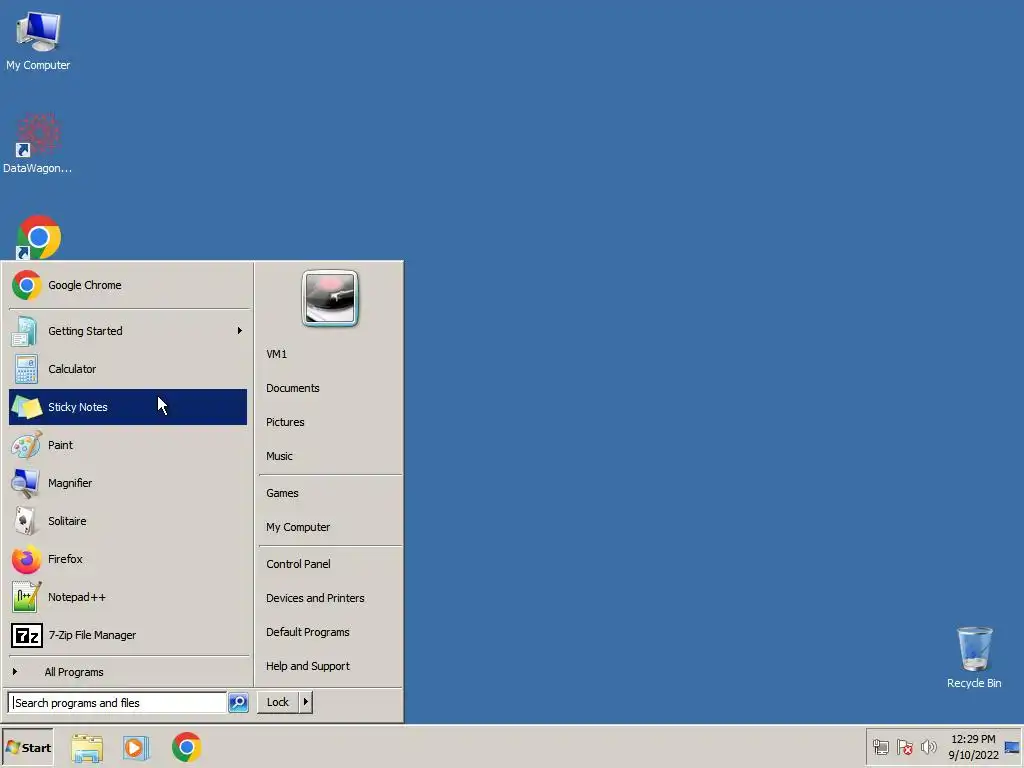This screenshot has height=768, width=1024.
Task: Open 7-Zip File Manager
Action: tap(128, 635)
